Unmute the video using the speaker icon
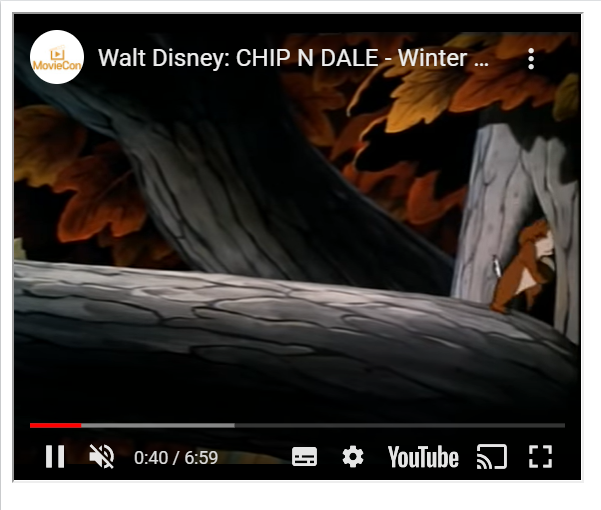This screenshot has height=510, width=601. [x=102, y=456]
